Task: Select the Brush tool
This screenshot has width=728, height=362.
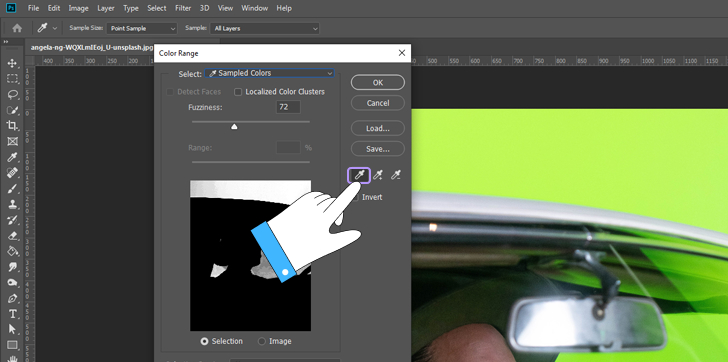Action: click(x=13, y=189)
